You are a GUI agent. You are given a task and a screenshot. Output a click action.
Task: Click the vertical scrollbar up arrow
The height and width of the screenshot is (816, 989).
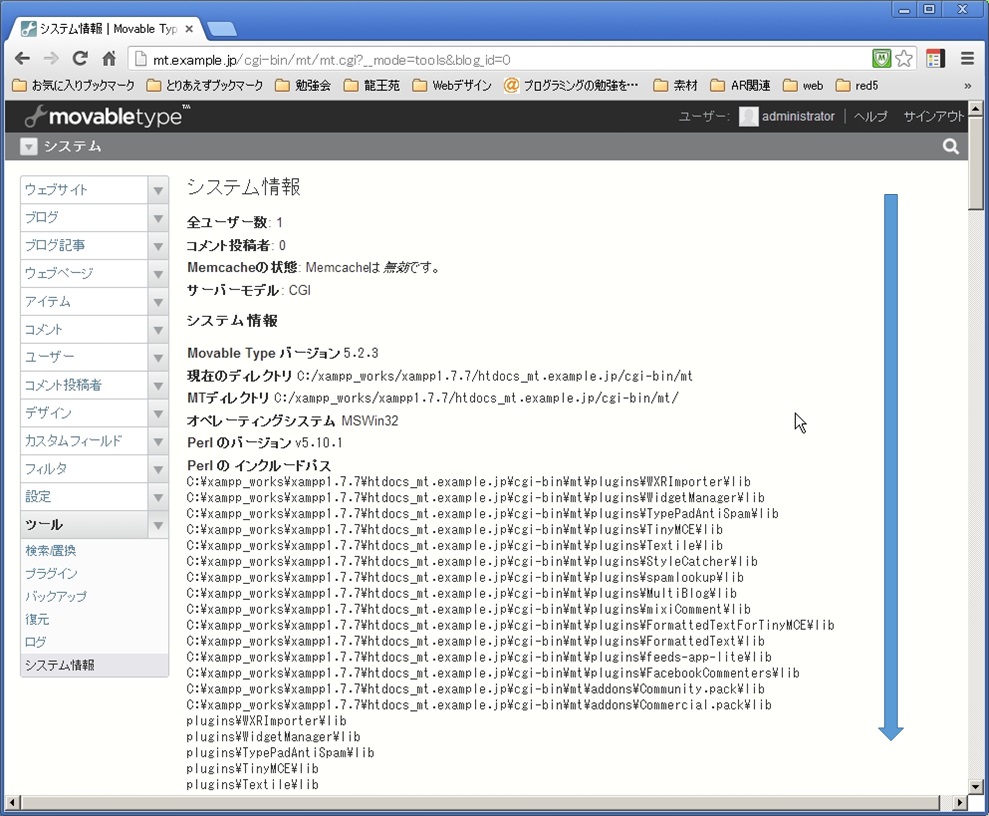(x=976, y=108)
